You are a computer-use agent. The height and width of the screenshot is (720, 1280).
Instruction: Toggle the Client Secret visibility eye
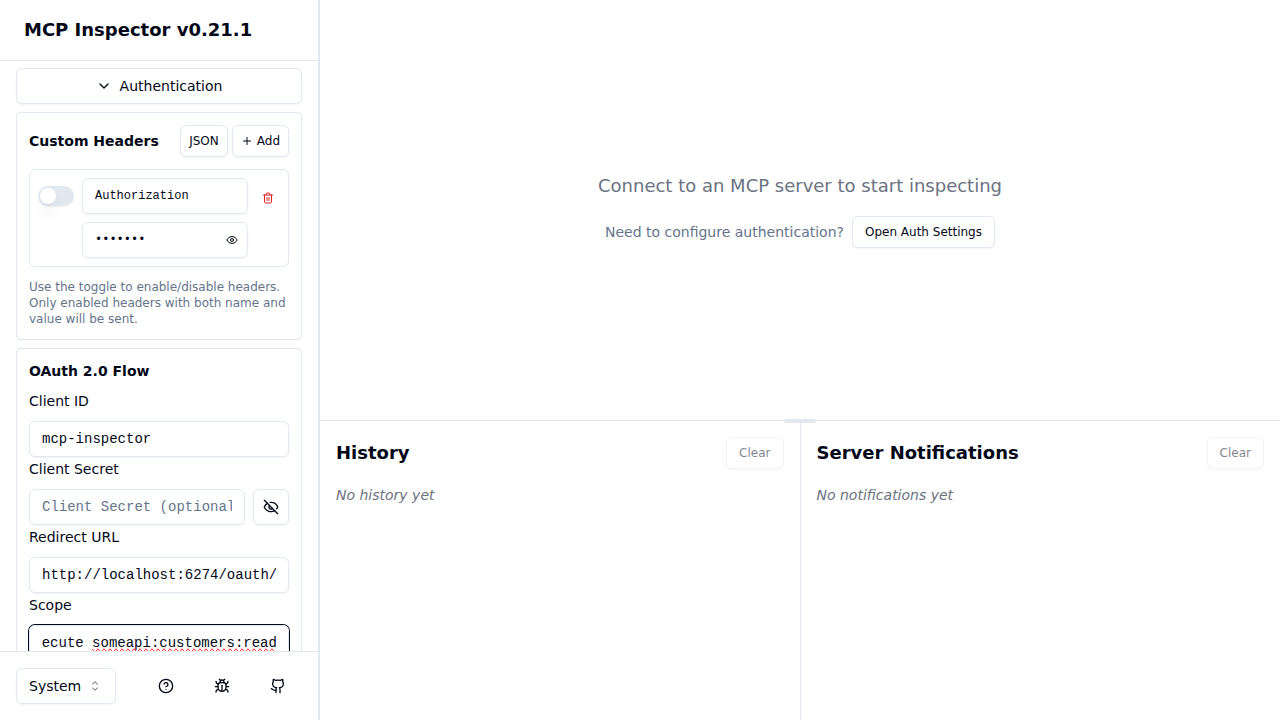(x=270, y=507)
